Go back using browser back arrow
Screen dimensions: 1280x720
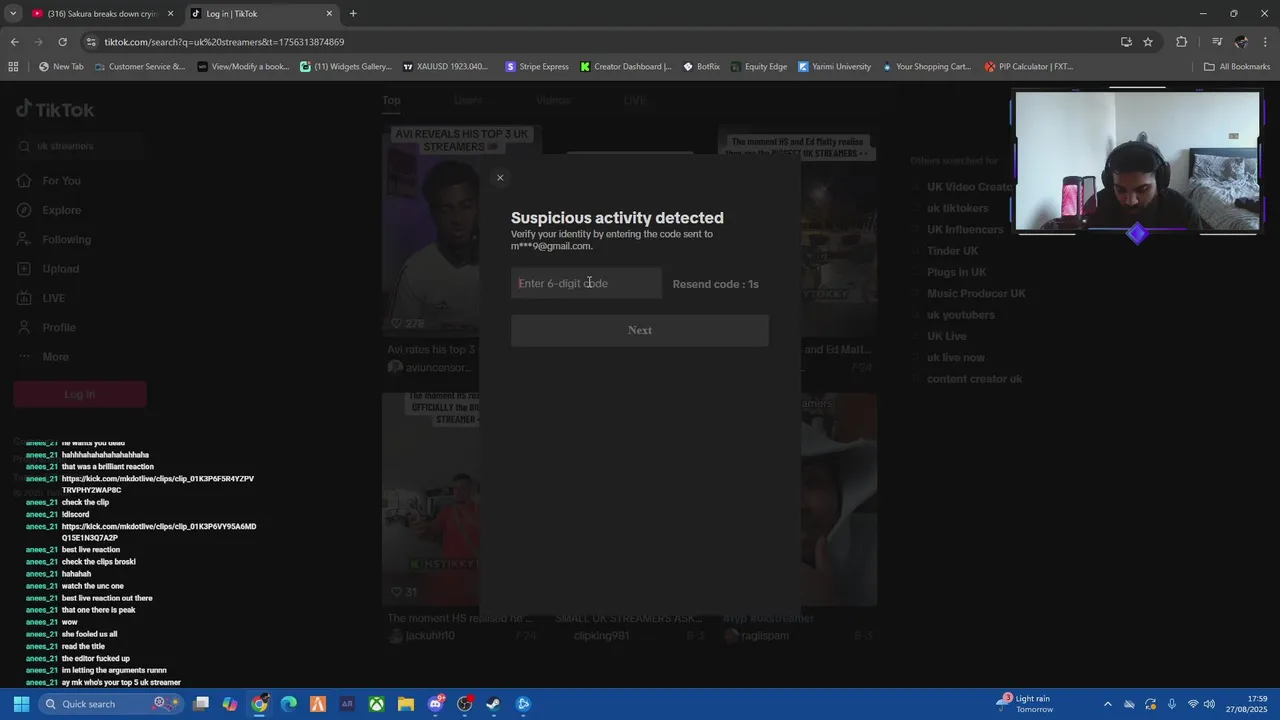click(x=14, y=42)
